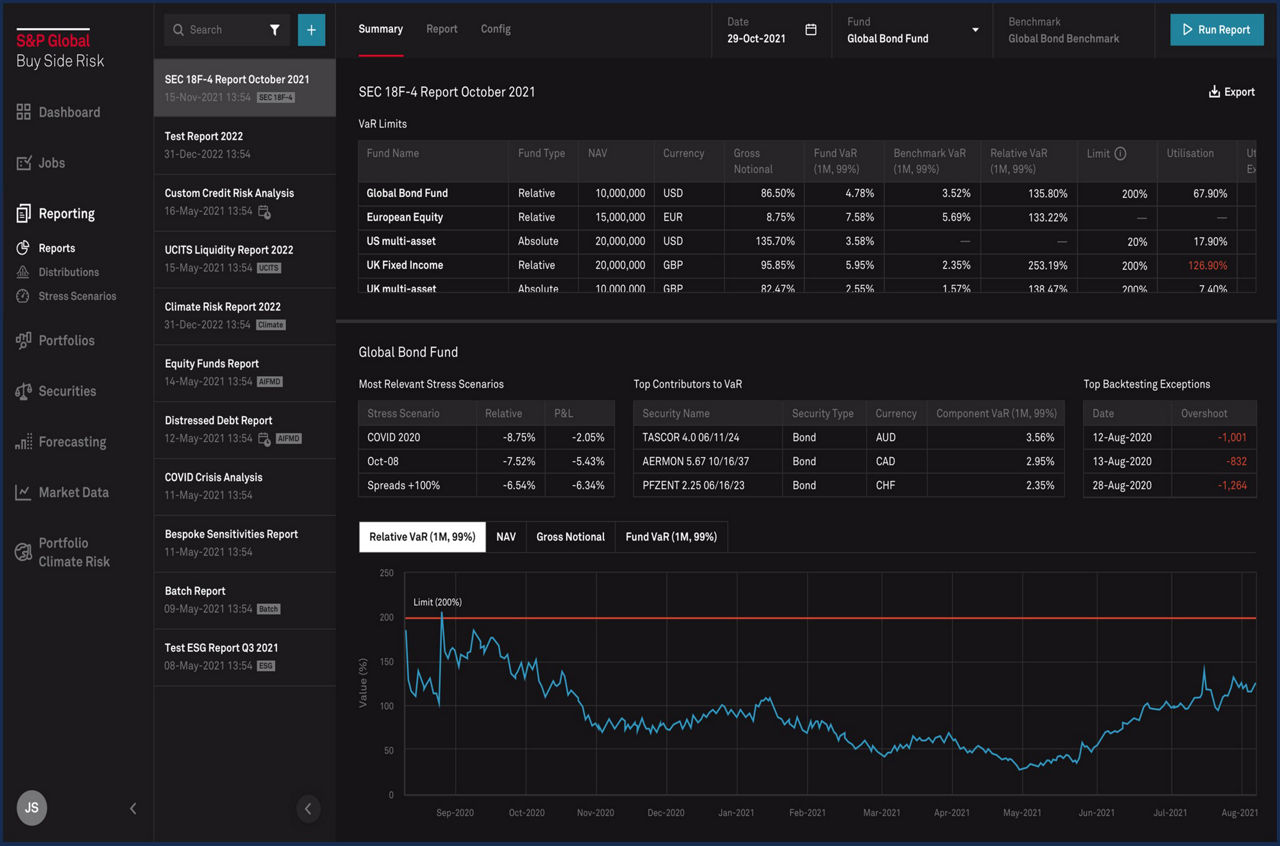1280x846 pixels.
Task: Switch to the Config tab
Action: click(x=496, y=29)
